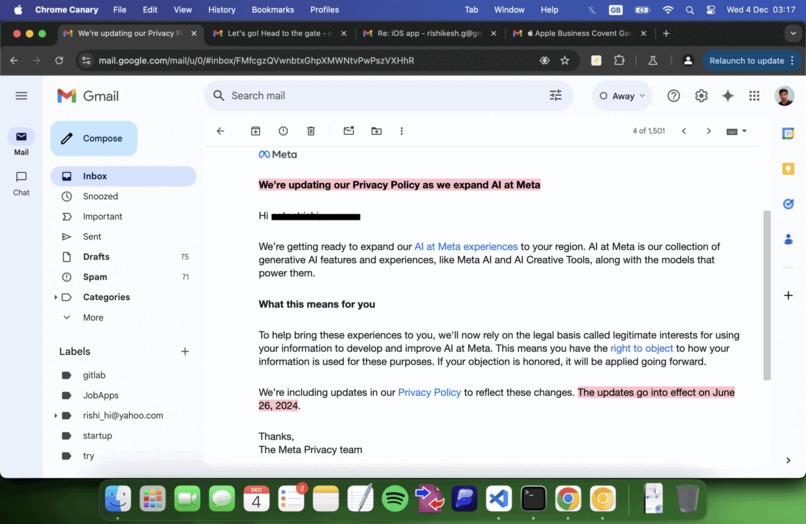
Task: Open the Snoozed folder
Action: point(123,196)
